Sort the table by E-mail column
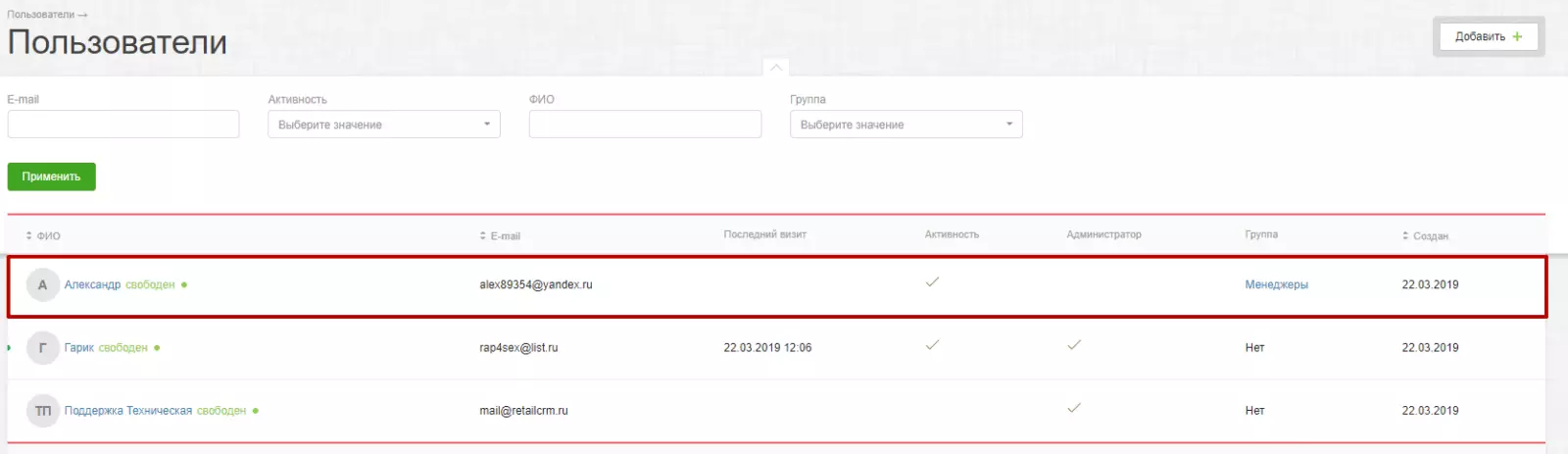Viewport: 1568px width, 454px height. [x=500, y=235]
